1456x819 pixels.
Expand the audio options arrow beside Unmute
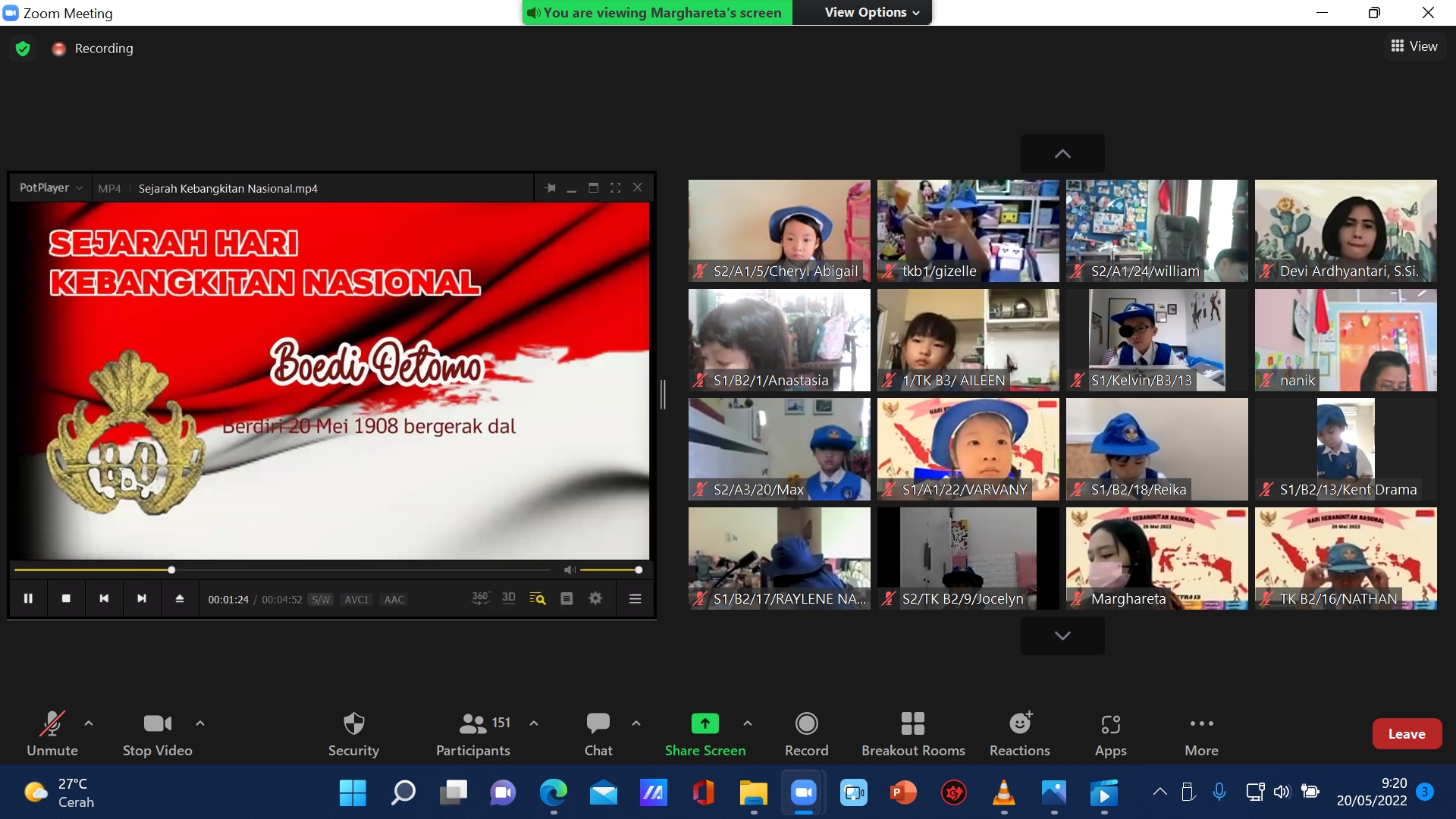point(89,723)
